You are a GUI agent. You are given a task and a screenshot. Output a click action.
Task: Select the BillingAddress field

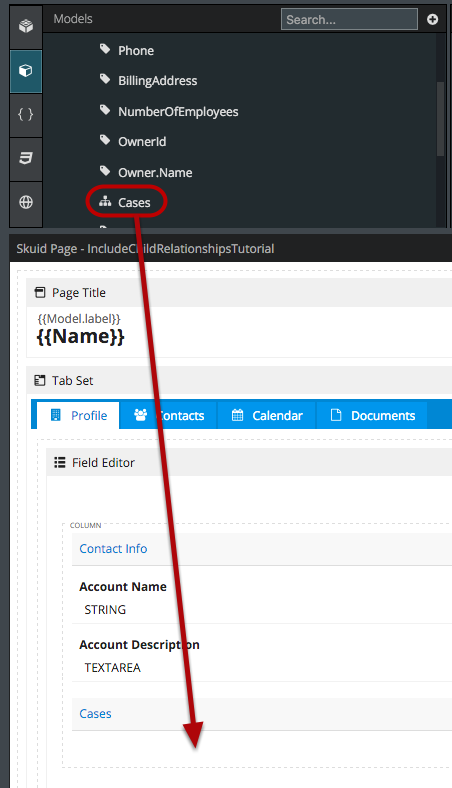157,81
